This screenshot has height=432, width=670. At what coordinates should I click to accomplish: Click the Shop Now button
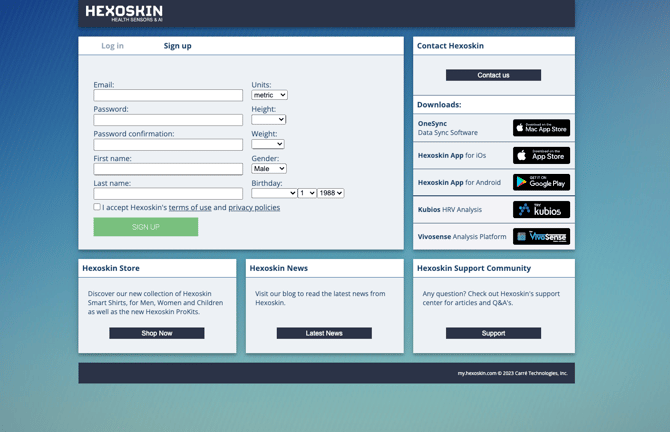coord(157,333)
